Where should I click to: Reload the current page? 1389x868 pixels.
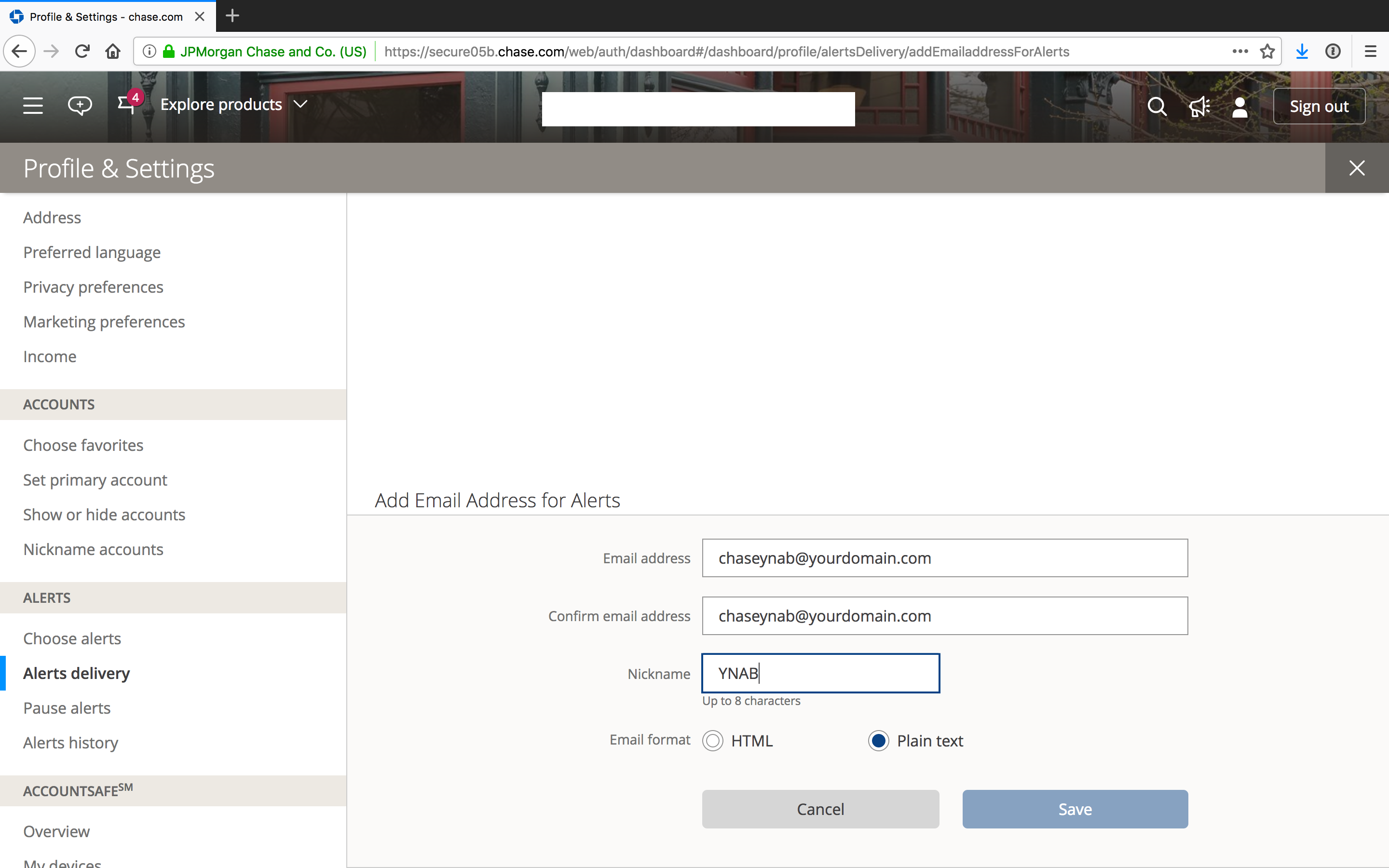82,52
